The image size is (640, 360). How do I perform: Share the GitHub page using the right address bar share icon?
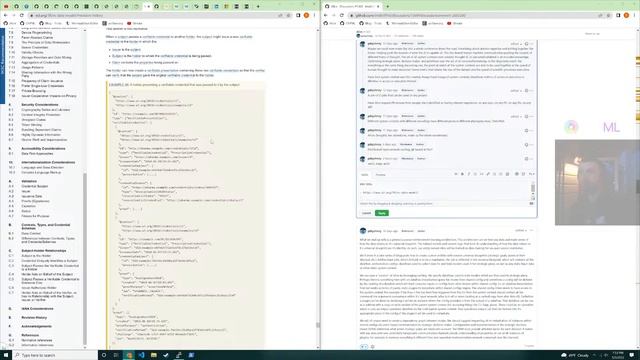coord(600,15)
